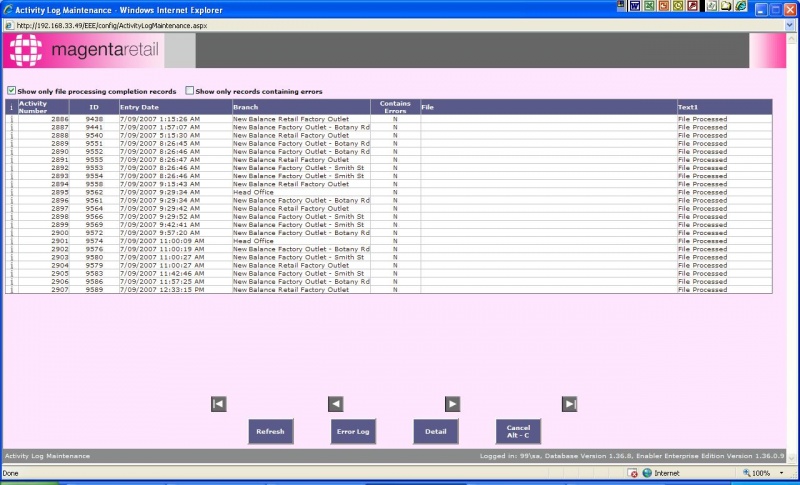
Task: Open the Error Log
Action: click(353, 431)
